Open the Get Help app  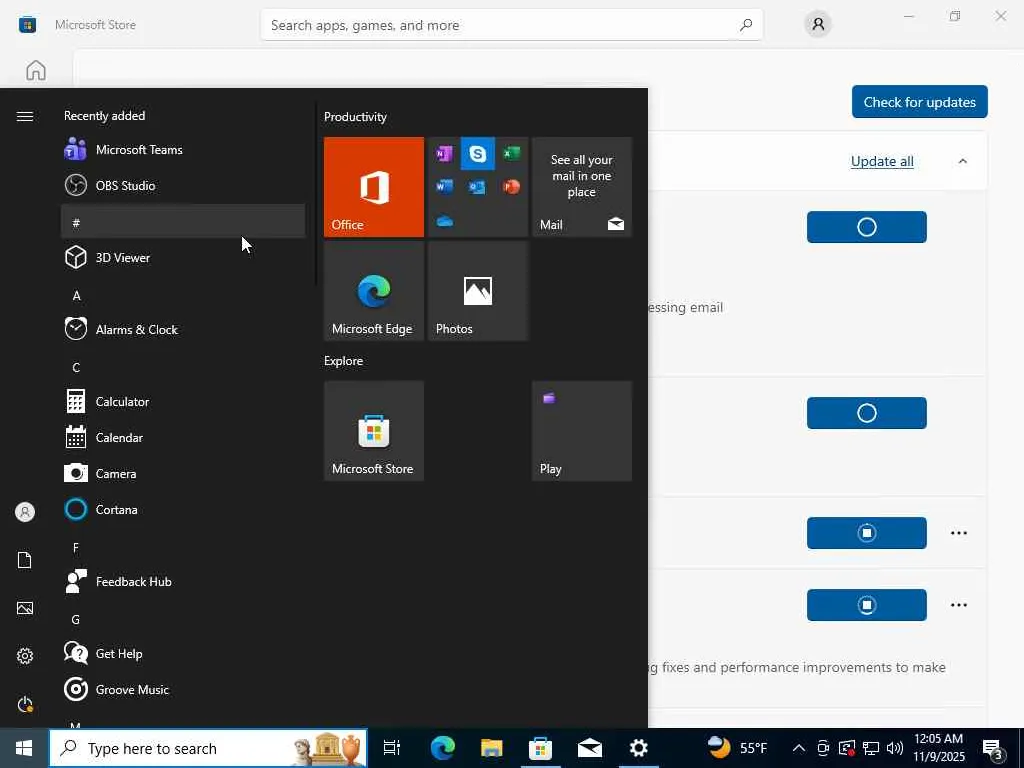click(183, 653)
